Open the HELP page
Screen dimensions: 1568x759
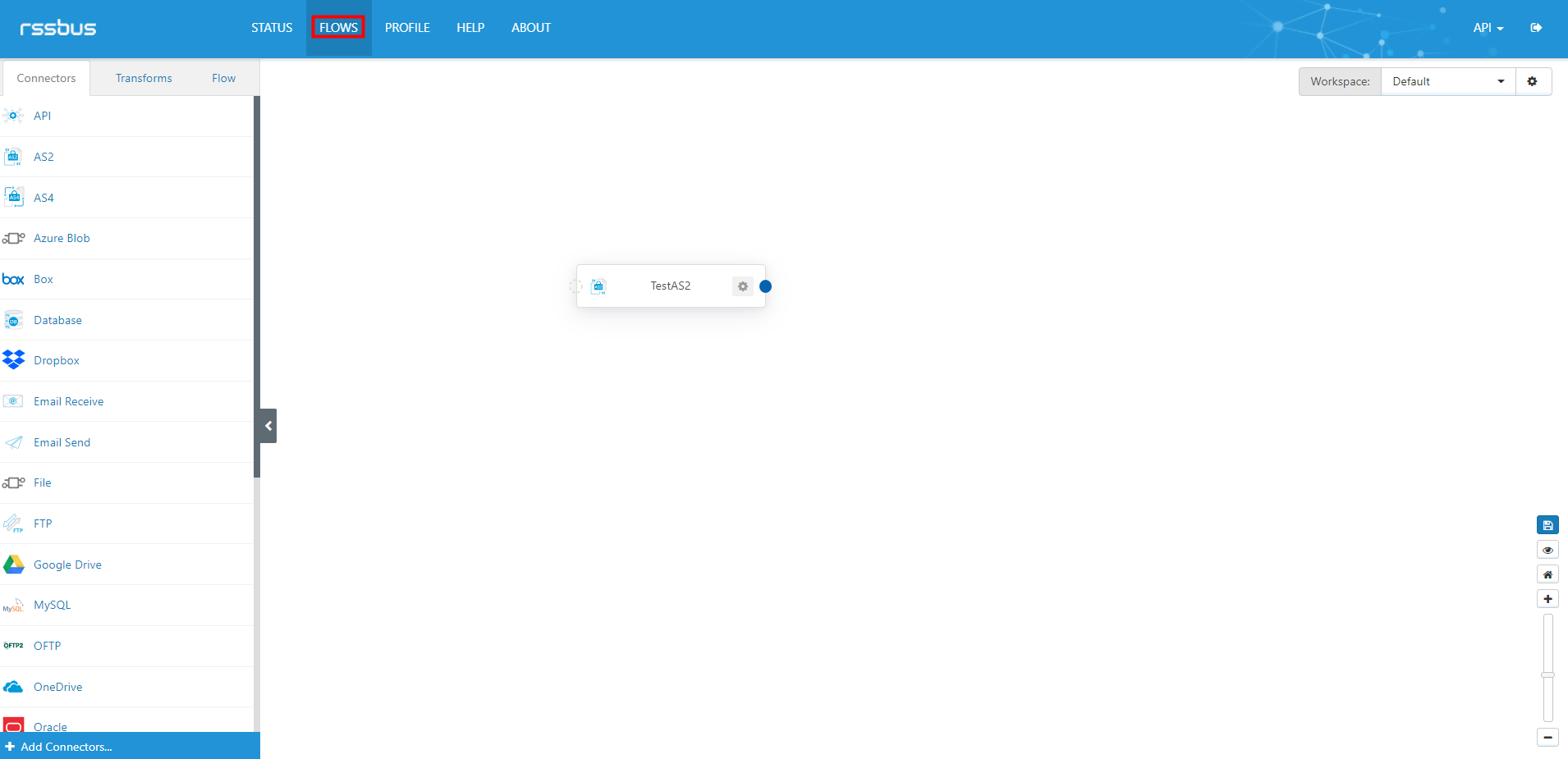[x=470, y=28]
